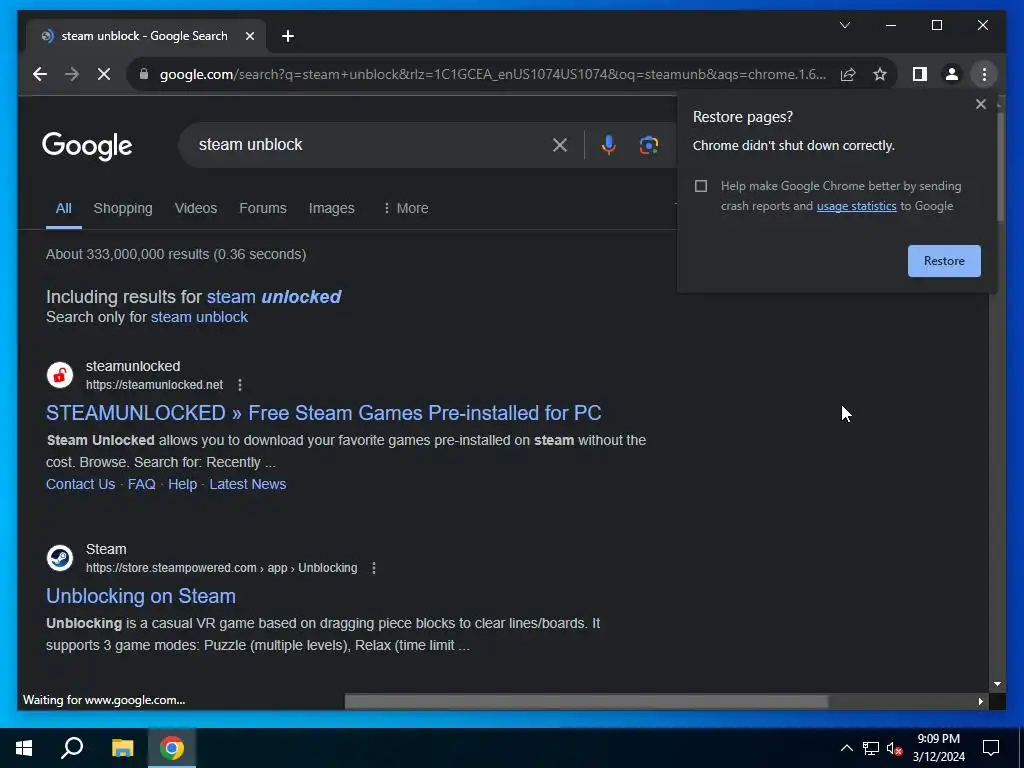Image resolution: width=1024 pixels, height=768 pixels.
Task: Tick the send crash reports checkbox
Action: coord(701,186)
